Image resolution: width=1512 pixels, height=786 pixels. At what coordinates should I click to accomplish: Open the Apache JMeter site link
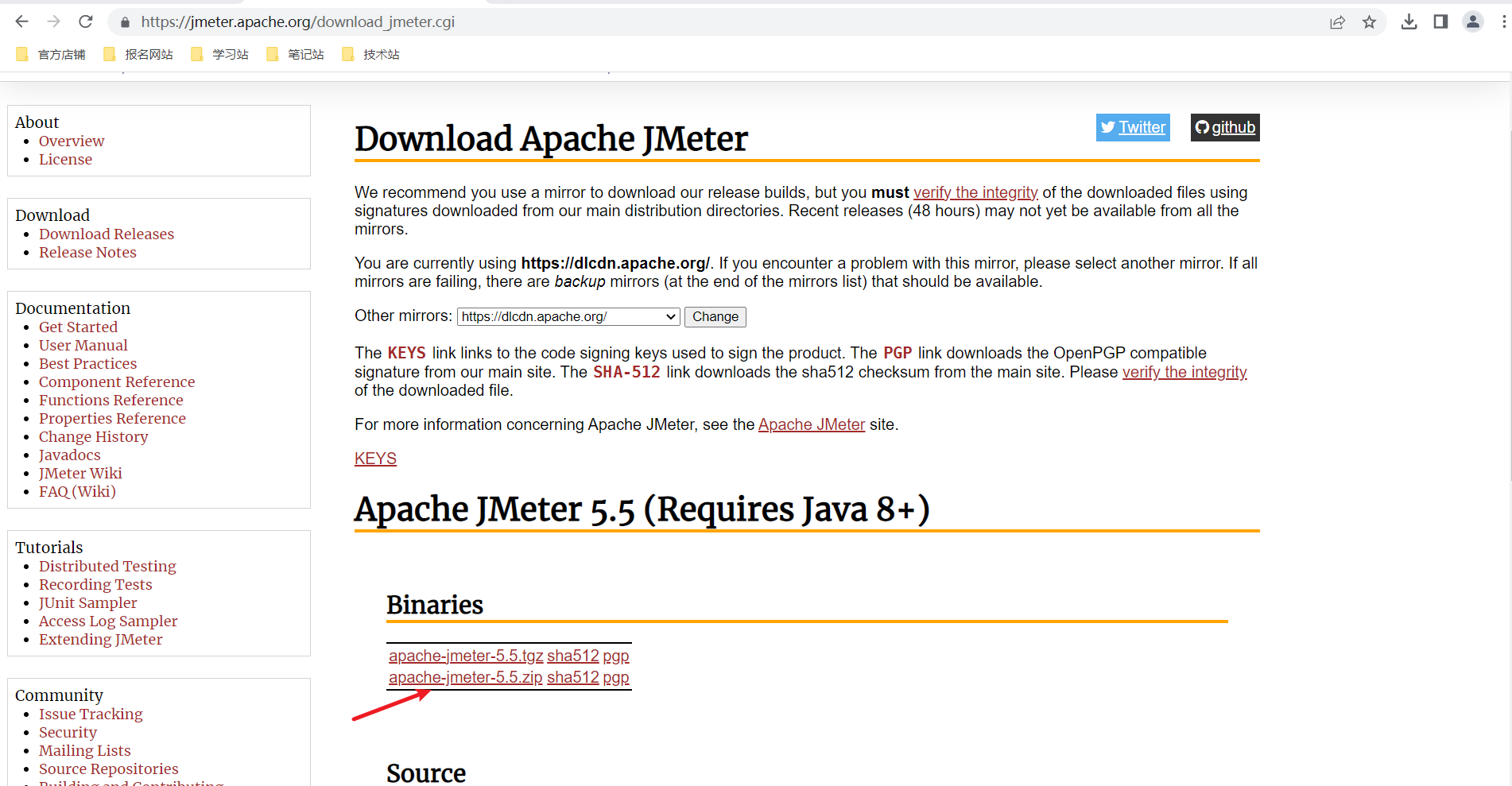pos(812,424)
